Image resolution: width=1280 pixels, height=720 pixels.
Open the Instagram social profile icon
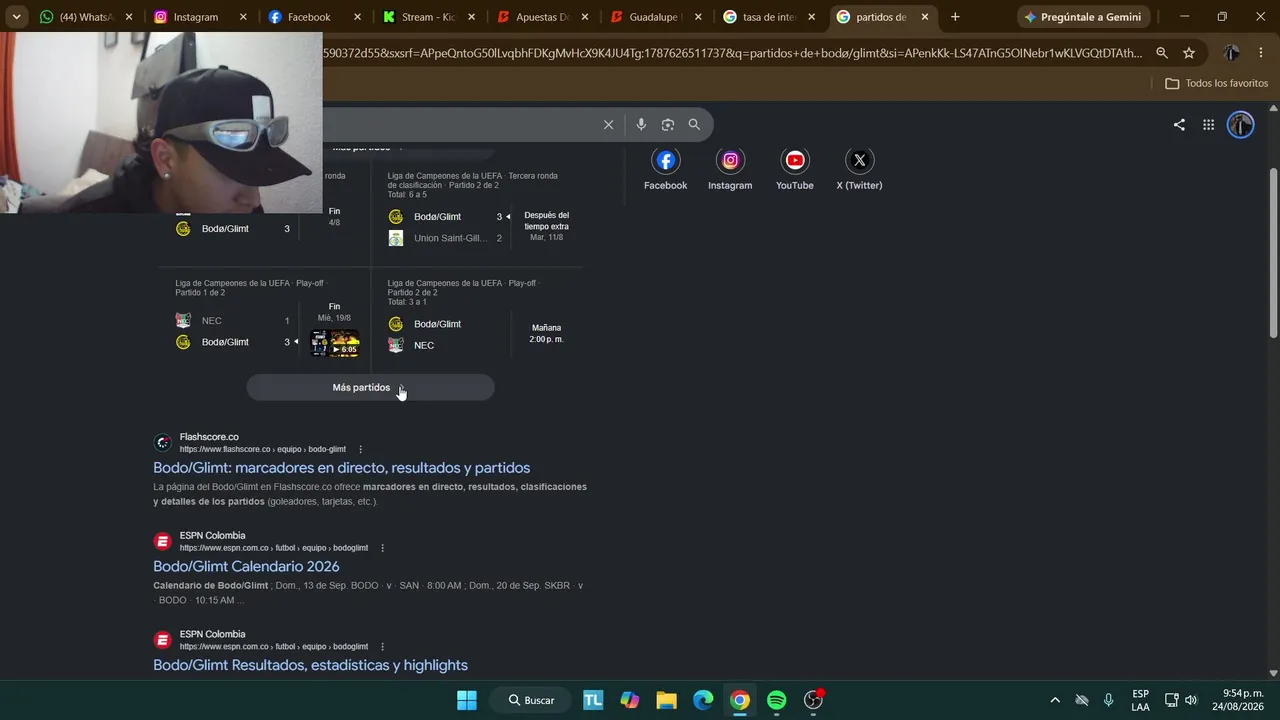tap(730, 161)
